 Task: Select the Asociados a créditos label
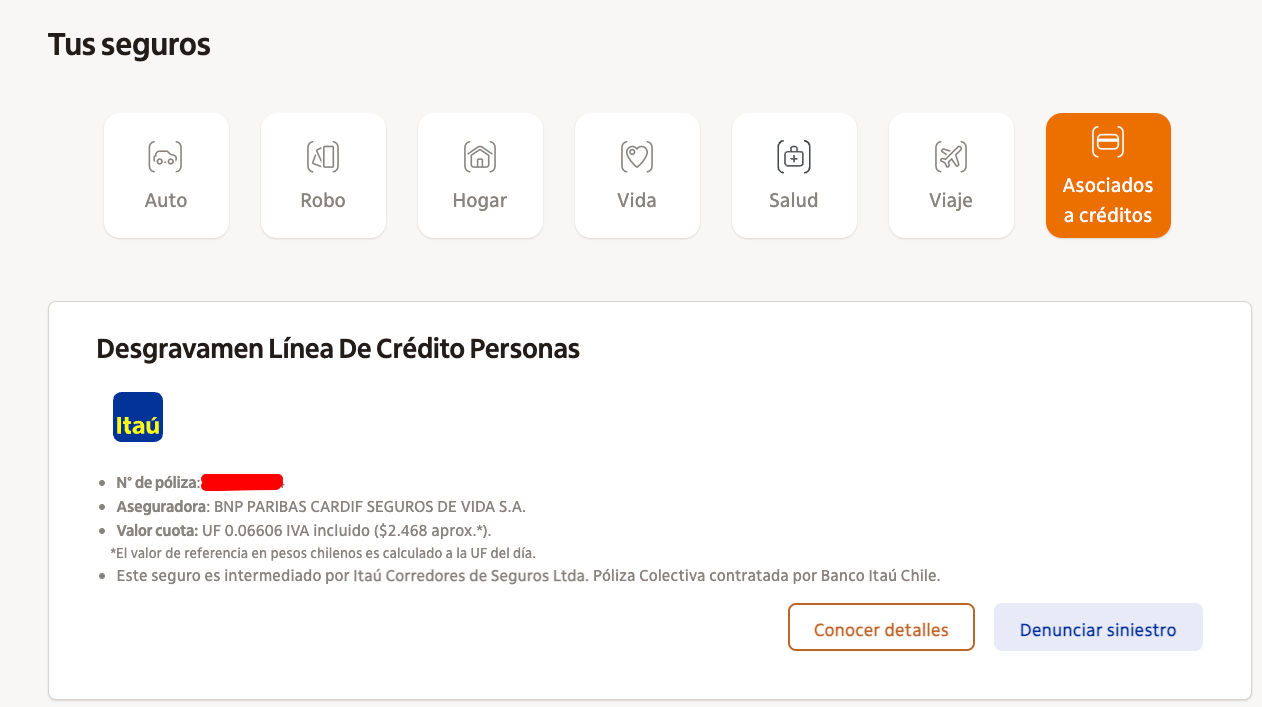click(x=1107, y=200)
